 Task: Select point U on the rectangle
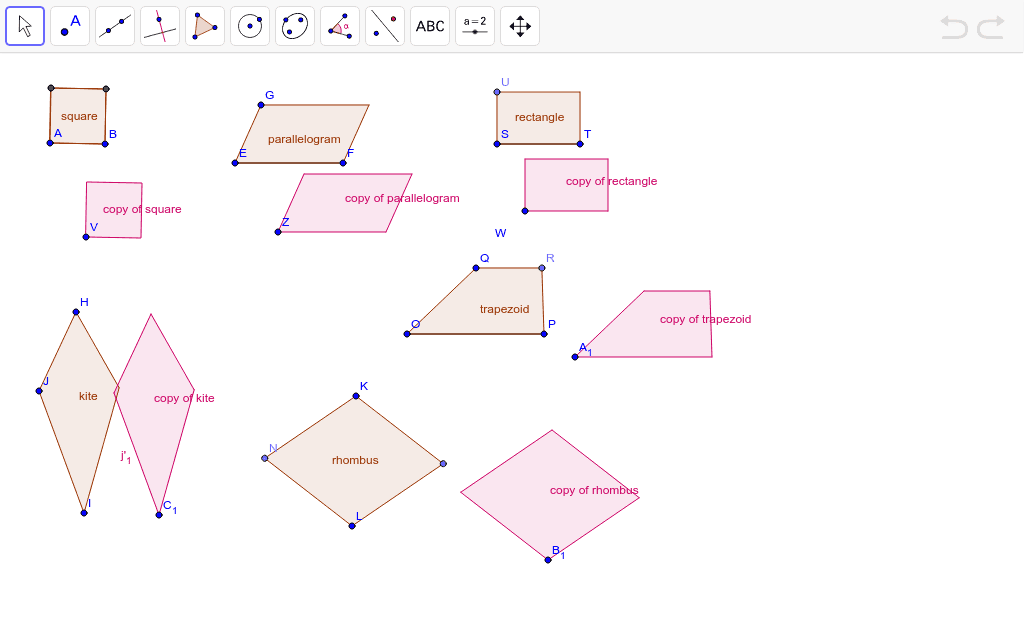click(x=497, y=92)
